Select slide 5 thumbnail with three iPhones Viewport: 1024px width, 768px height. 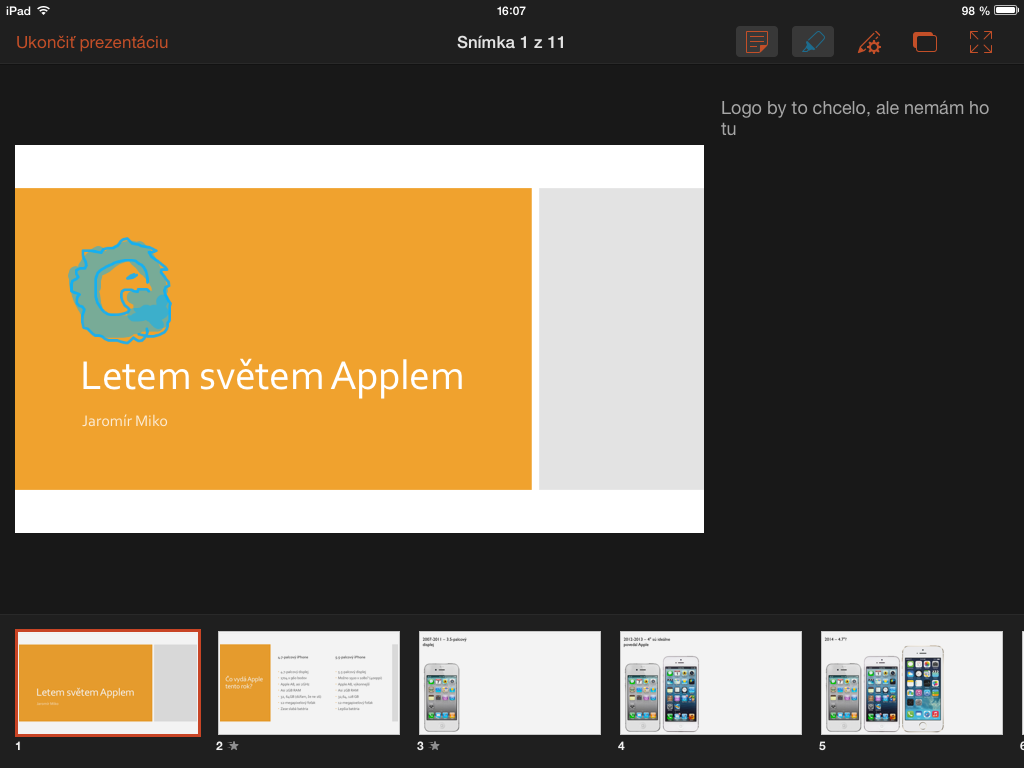pyautogui.click(x=912, y=683)
